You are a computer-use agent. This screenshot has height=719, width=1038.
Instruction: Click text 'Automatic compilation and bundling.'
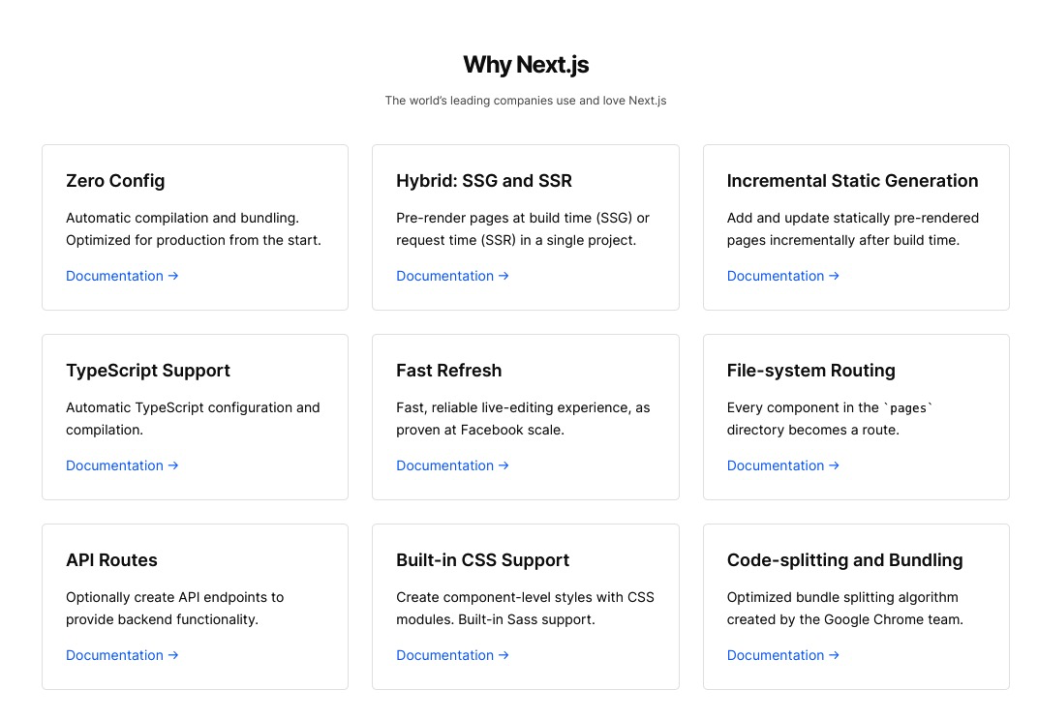[182, 218]
